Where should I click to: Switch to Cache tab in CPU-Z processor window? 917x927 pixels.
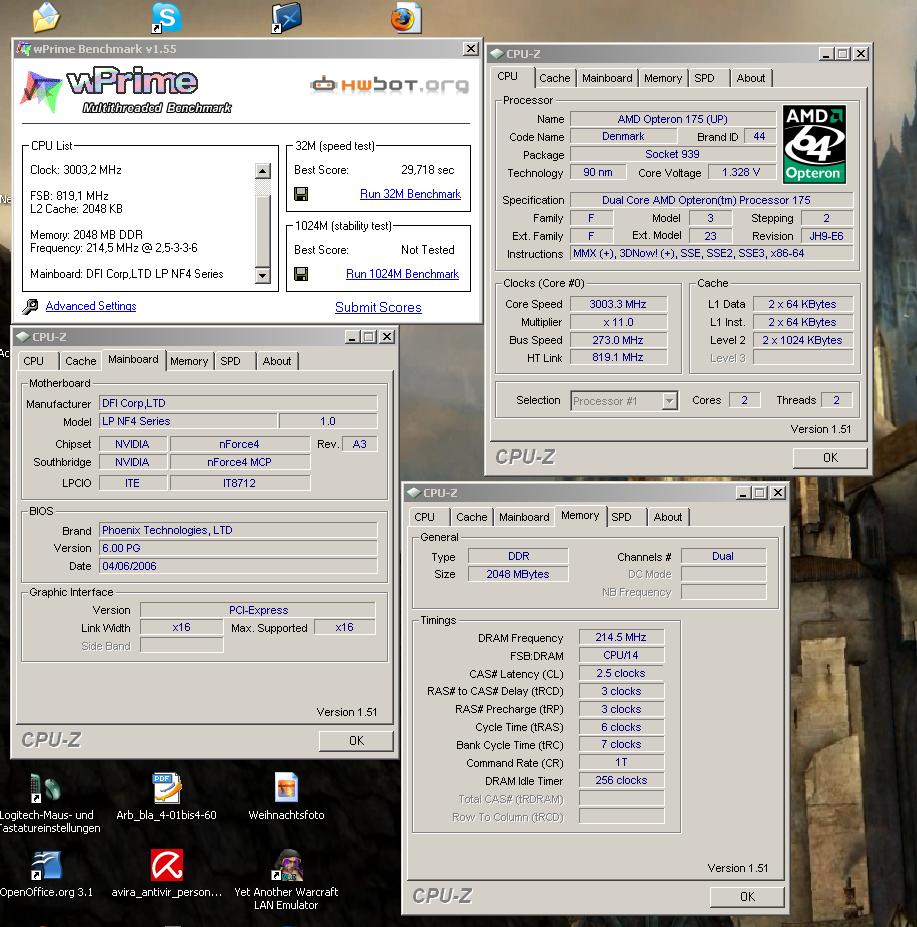[555, 78]
